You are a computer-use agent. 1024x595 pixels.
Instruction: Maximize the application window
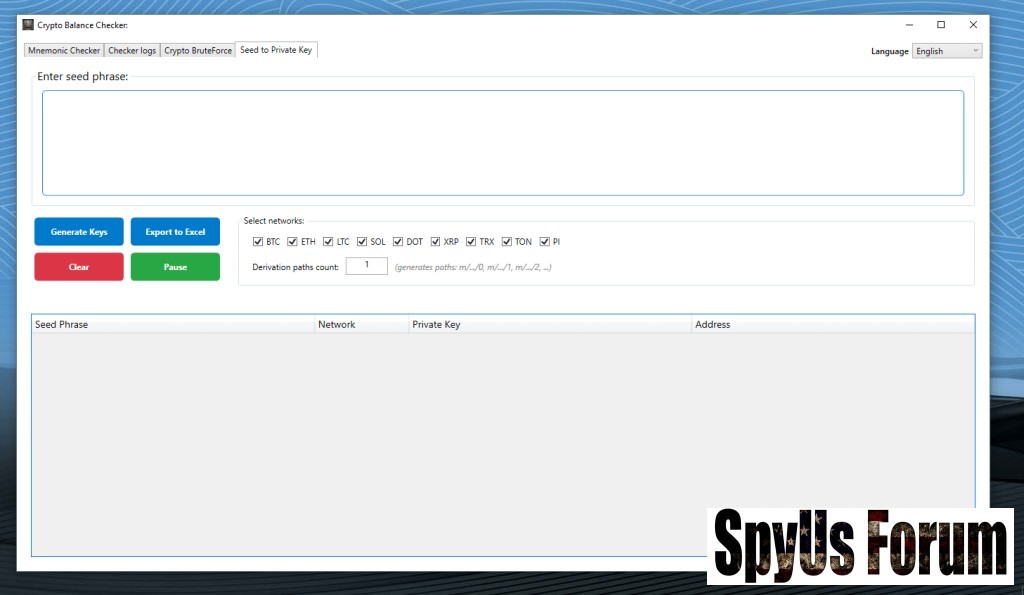[x=940, y=25]
